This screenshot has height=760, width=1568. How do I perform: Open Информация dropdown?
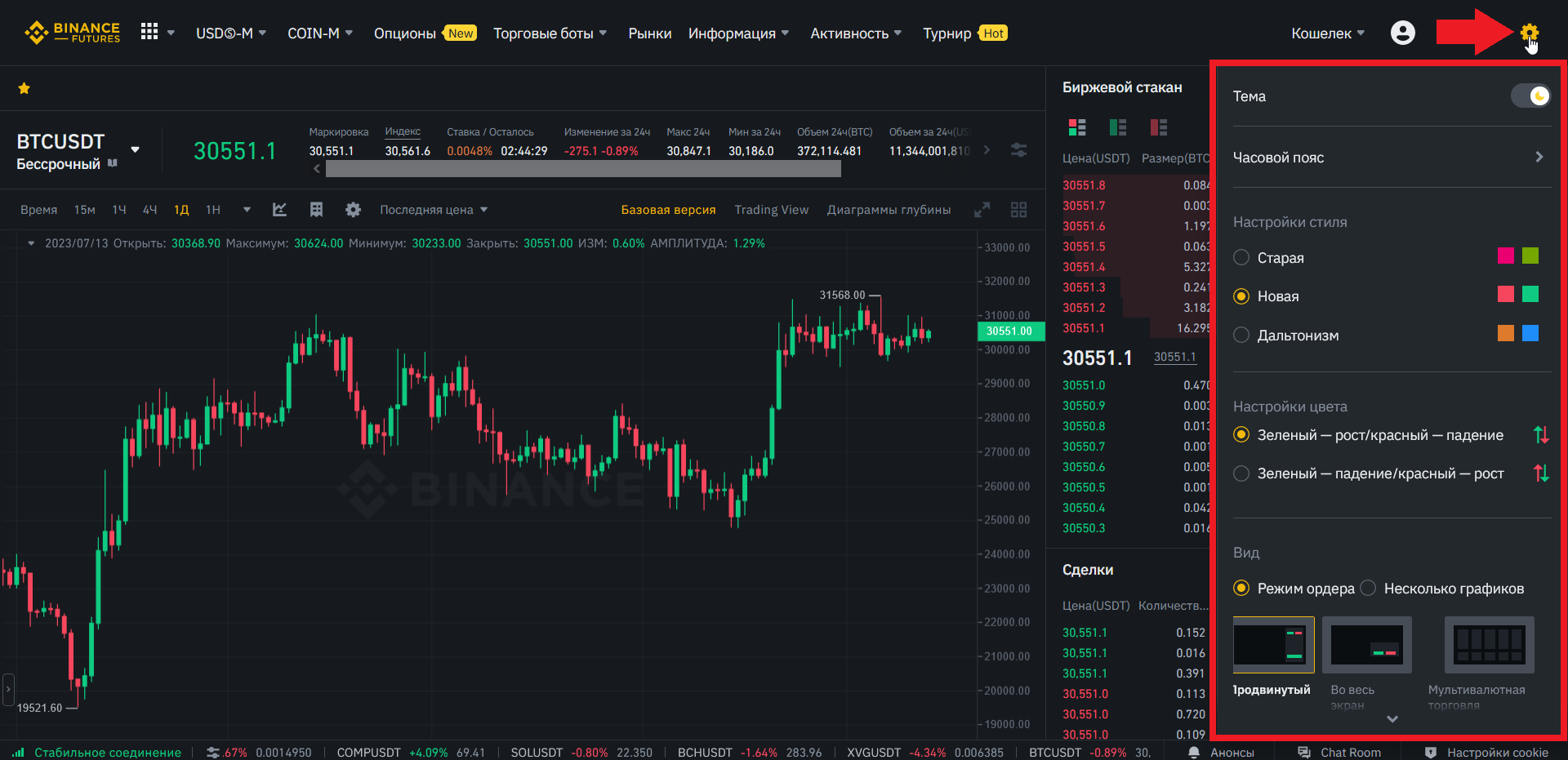point(738,33)
